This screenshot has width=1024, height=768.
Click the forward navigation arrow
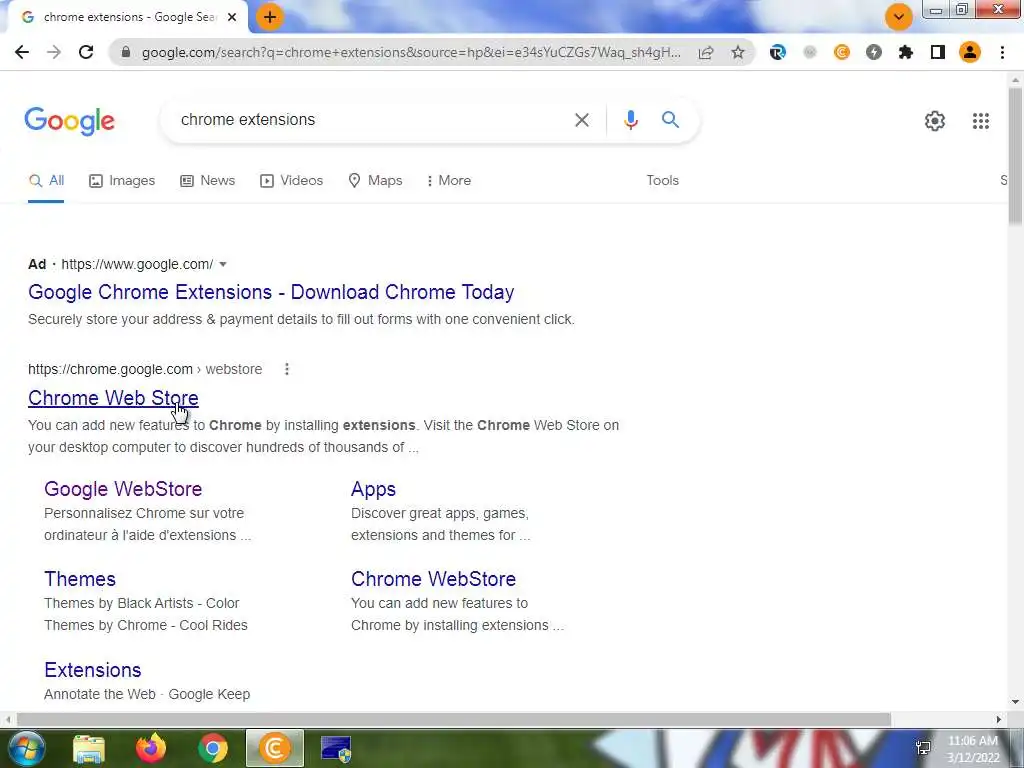tap(54, 52)
